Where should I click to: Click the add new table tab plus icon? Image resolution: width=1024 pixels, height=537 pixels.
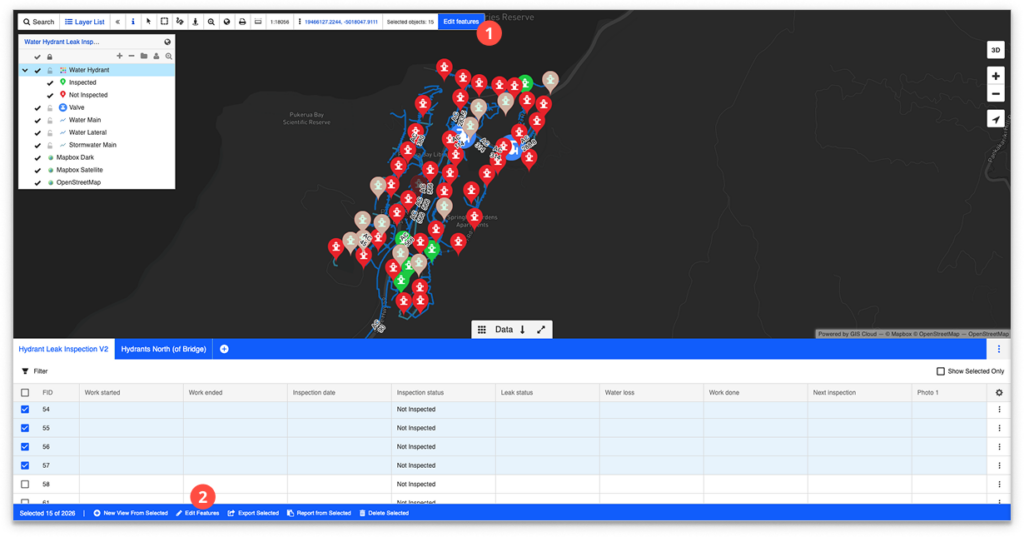224,349
